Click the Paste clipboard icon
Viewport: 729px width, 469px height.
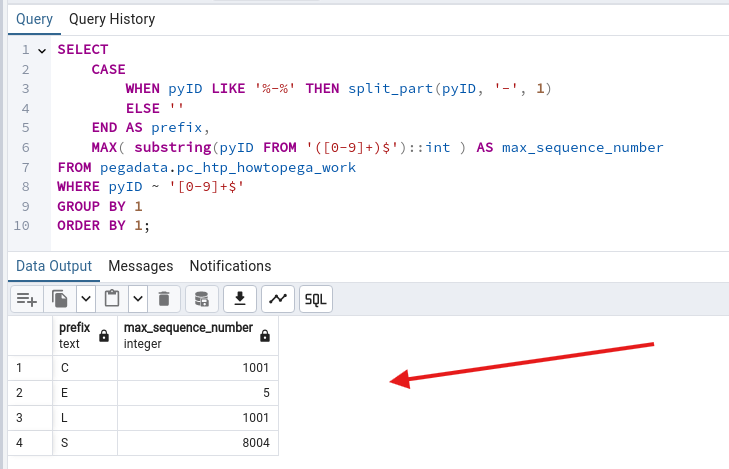click(112, 298)
